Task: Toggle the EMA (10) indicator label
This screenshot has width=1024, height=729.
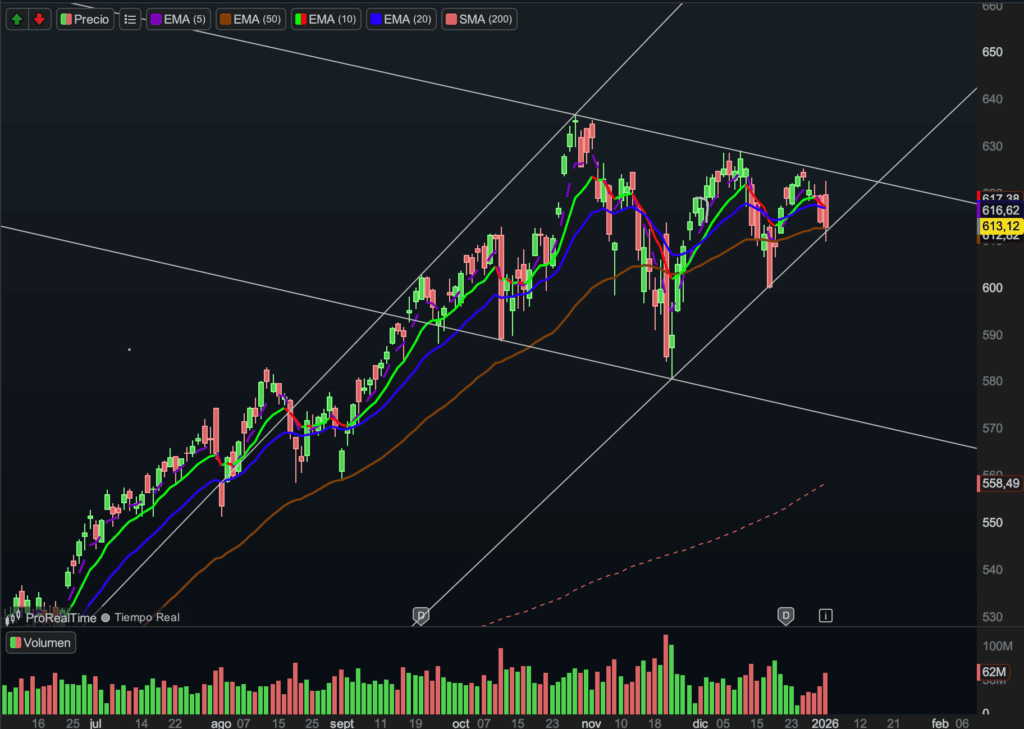Action: click(x=326, y=19)
